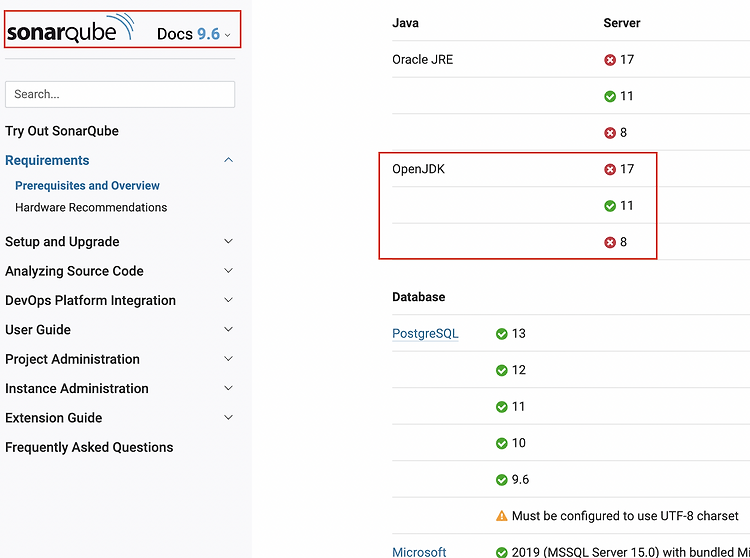Viewport: 750px width, 558px height.
Task: Click orange warning icon for UTF-8 charset
Action: [502, 516]
